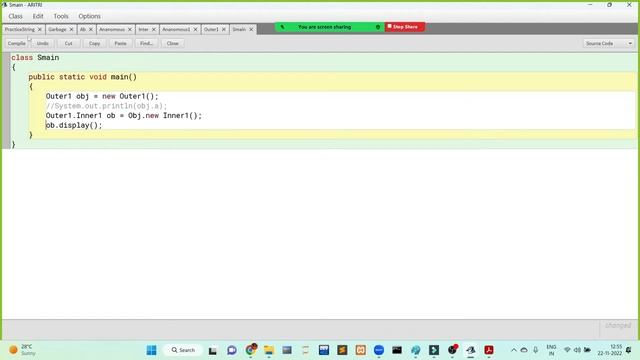The height and width of the screenshot is (360, 640).
Task: Click the battery tray icon
Action: click(587, 350)
